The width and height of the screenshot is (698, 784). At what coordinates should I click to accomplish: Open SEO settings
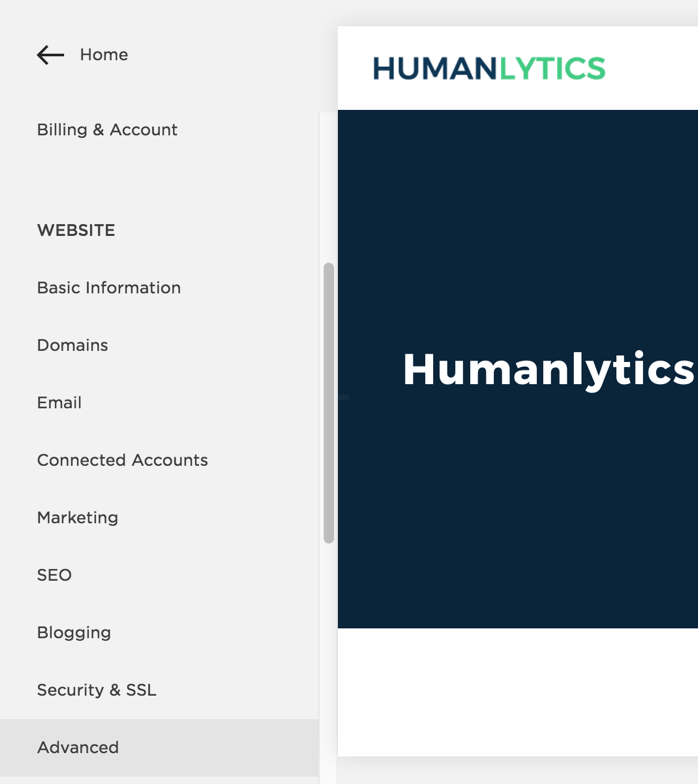[54, 576]
